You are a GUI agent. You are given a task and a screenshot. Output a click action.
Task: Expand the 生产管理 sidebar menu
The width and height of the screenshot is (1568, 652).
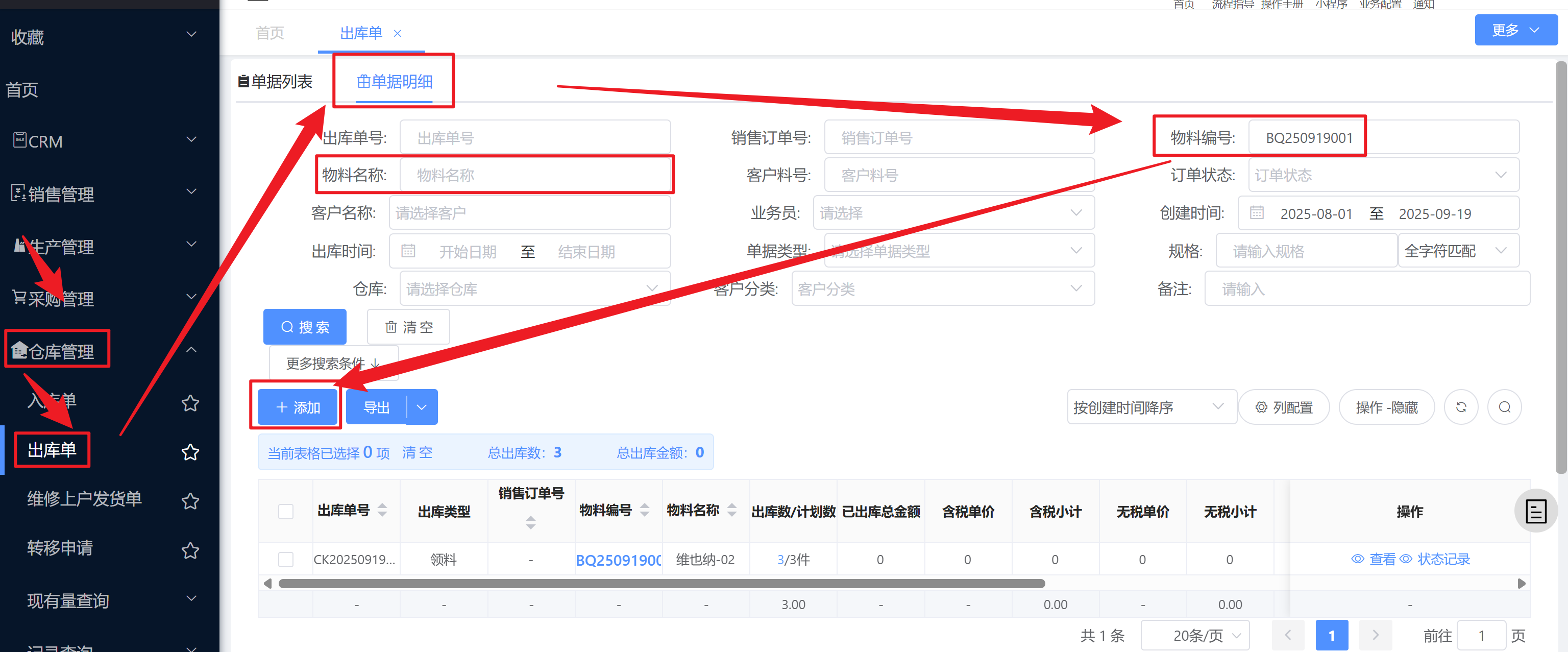pyautogui.click(x=191, y=244)
